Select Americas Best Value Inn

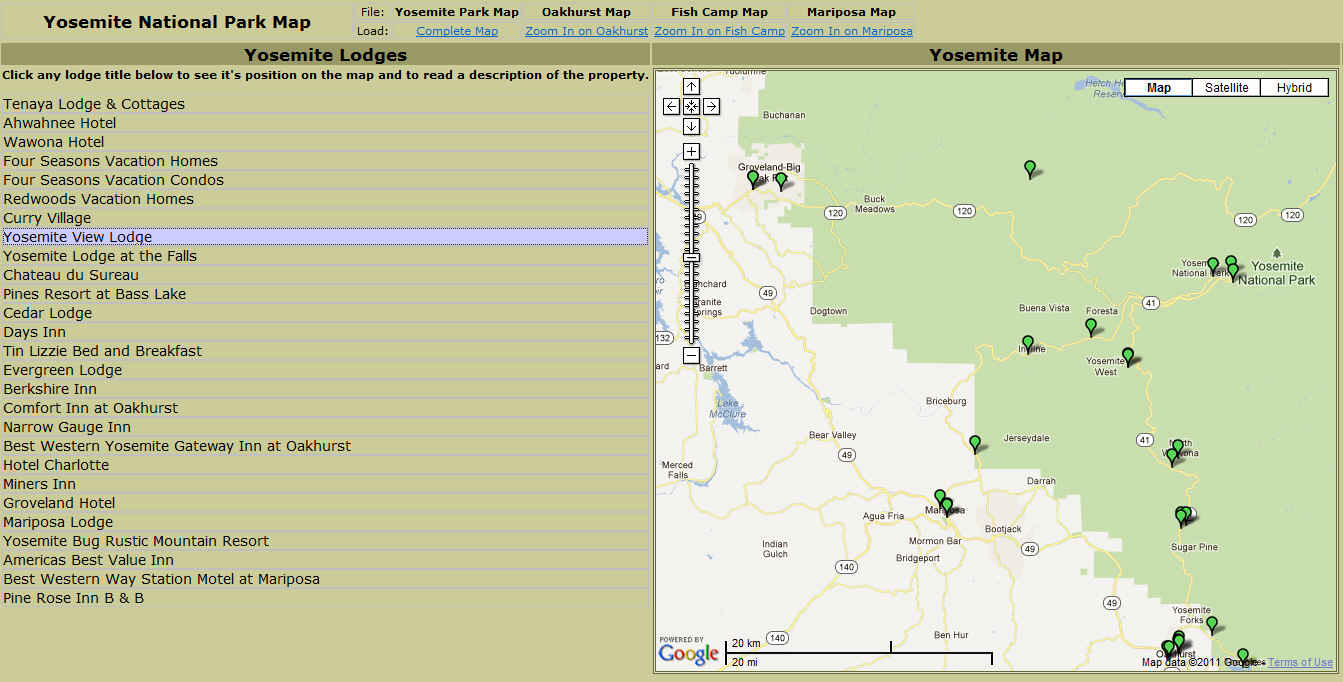[325, 560]
